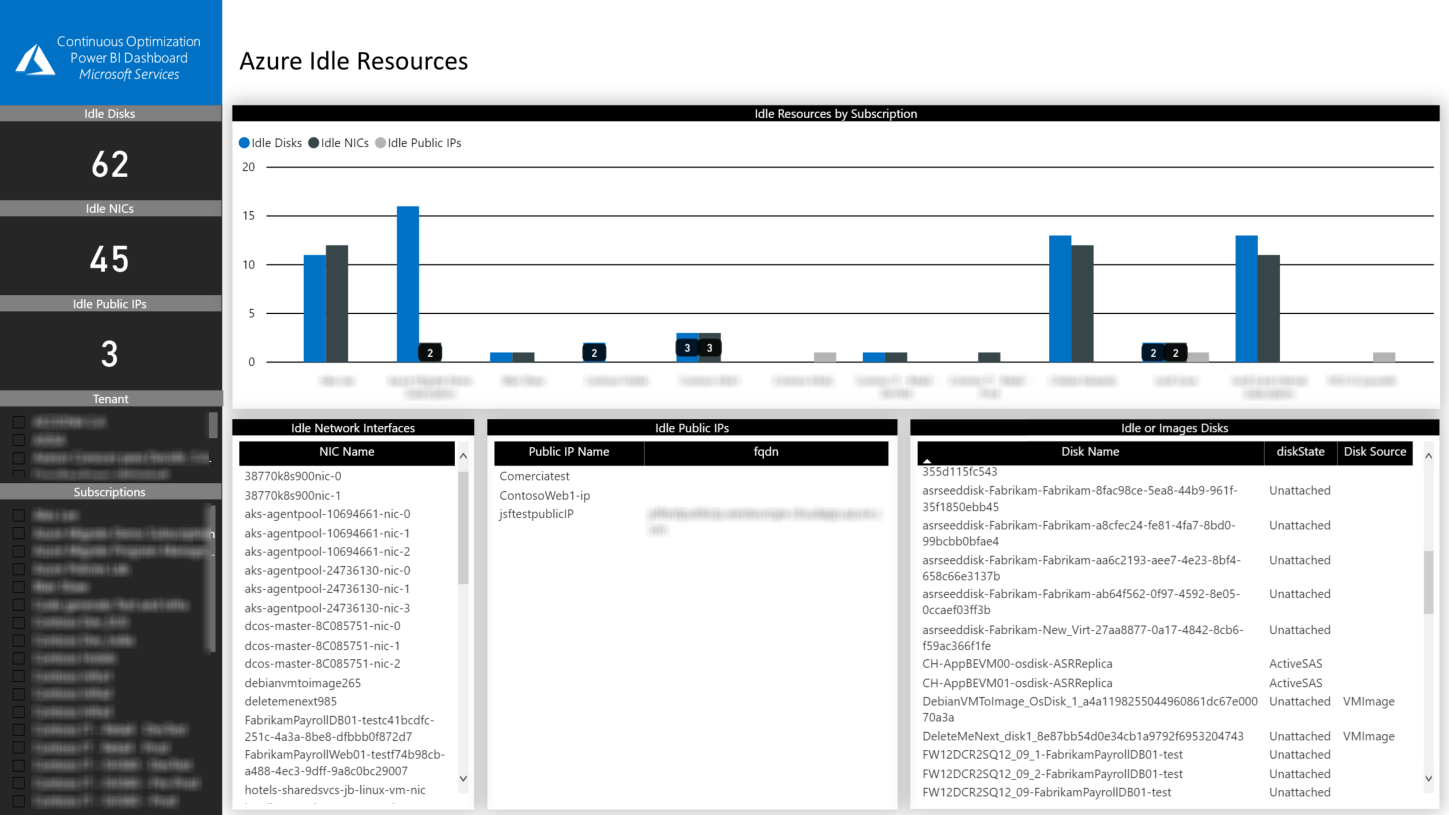The height and width of the screenshot is (815, 1449).
Task: Click the disk table scrollbar thumb
Action: pos(1428,582)
